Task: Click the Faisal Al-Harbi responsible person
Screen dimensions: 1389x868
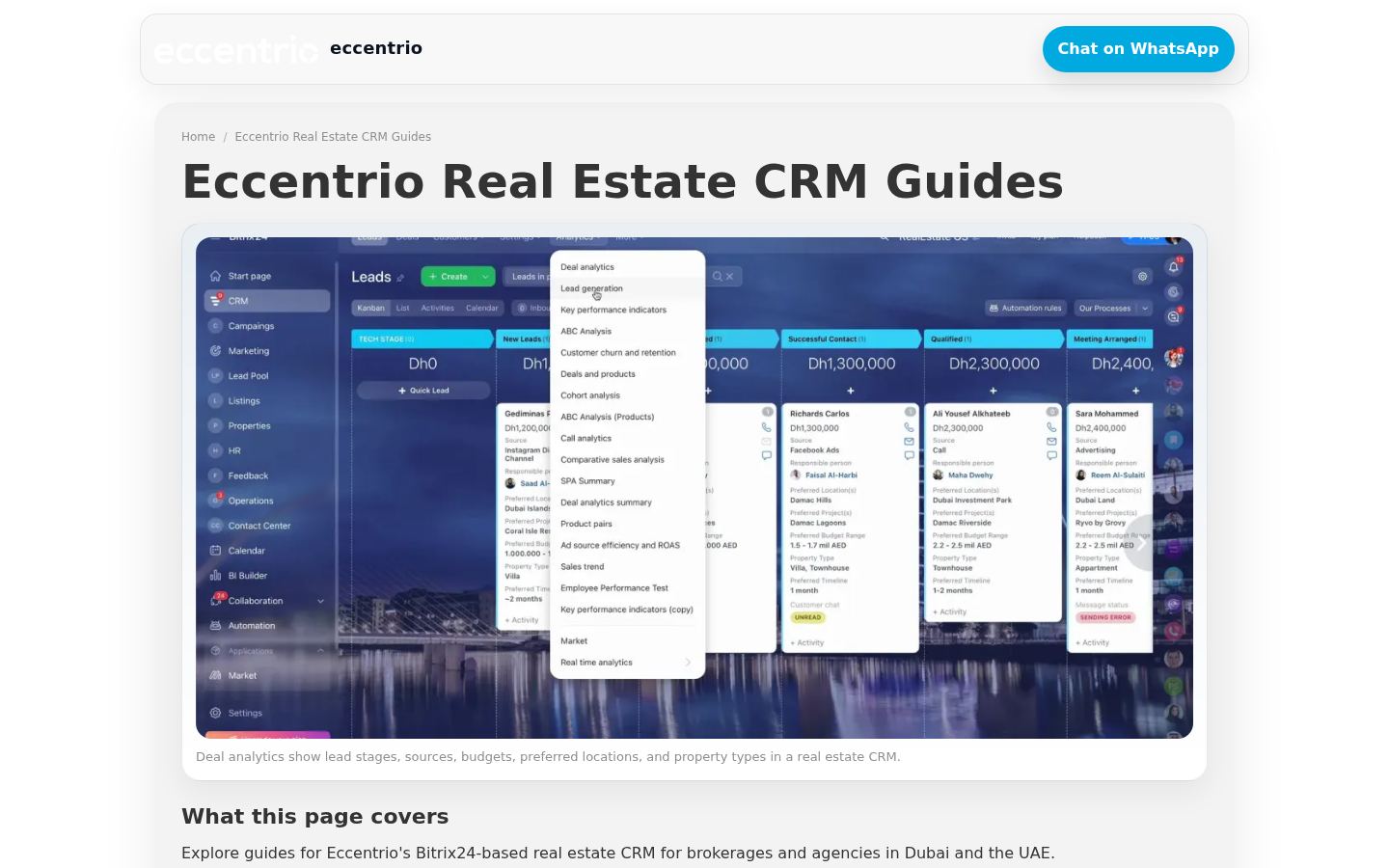Action: click(x=831, y=475)
